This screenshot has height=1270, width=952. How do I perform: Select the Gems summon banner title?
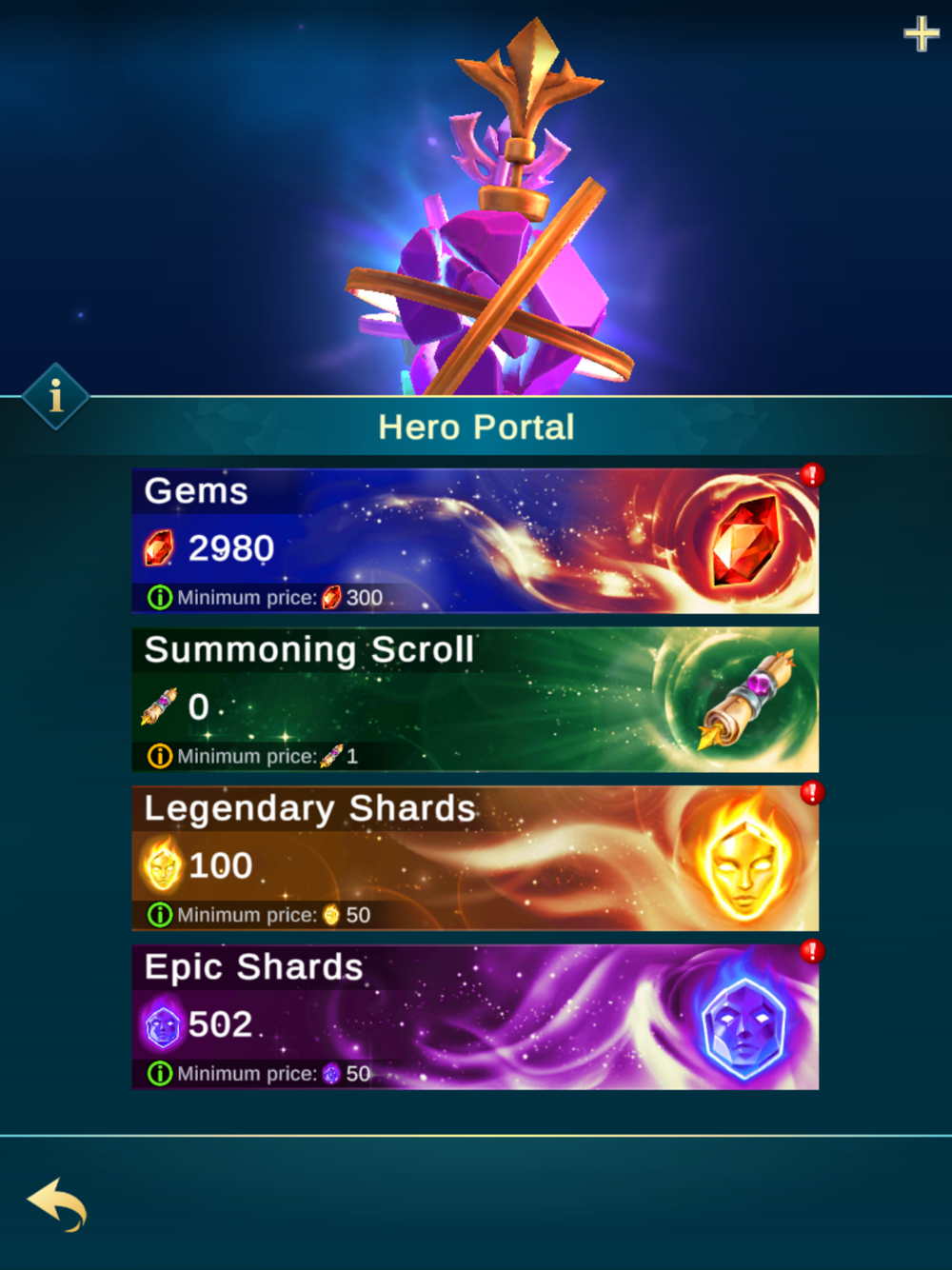(x=196, y=491)
